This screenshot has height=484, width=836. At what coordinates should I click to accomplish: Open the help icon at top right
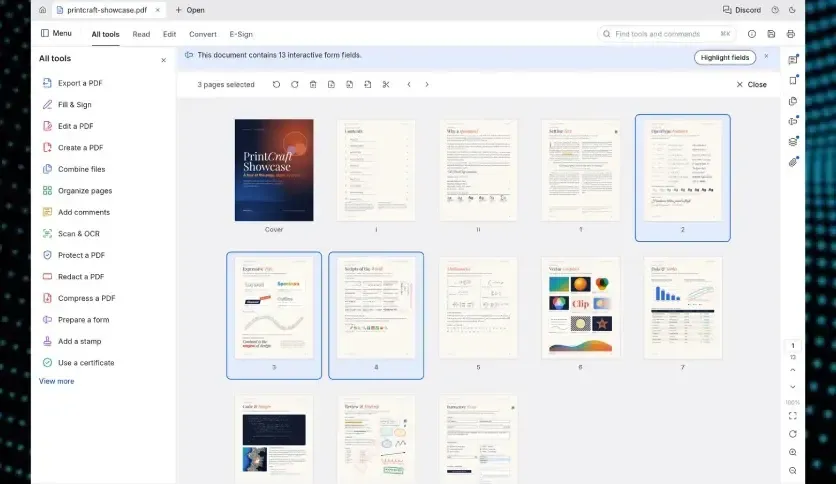(x=775, y=10)
